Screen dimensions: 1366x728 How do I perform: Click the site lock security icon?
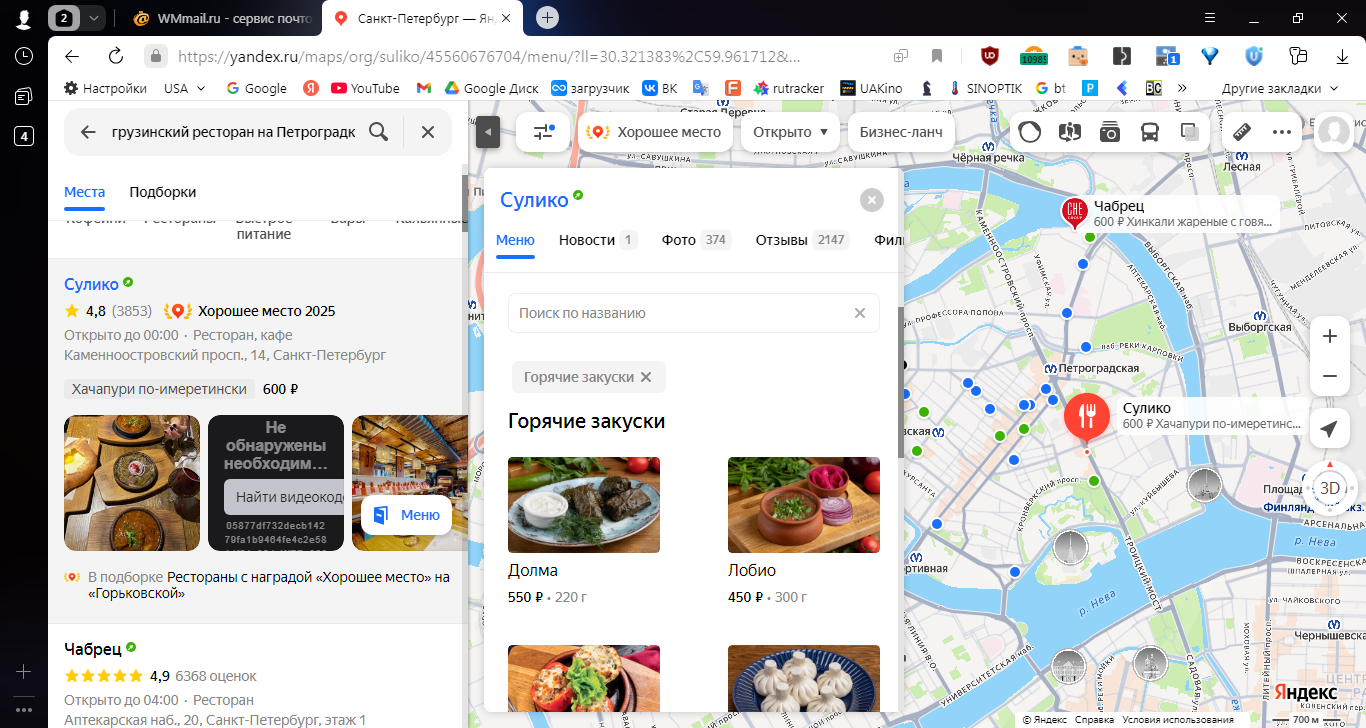pos(155,56)
